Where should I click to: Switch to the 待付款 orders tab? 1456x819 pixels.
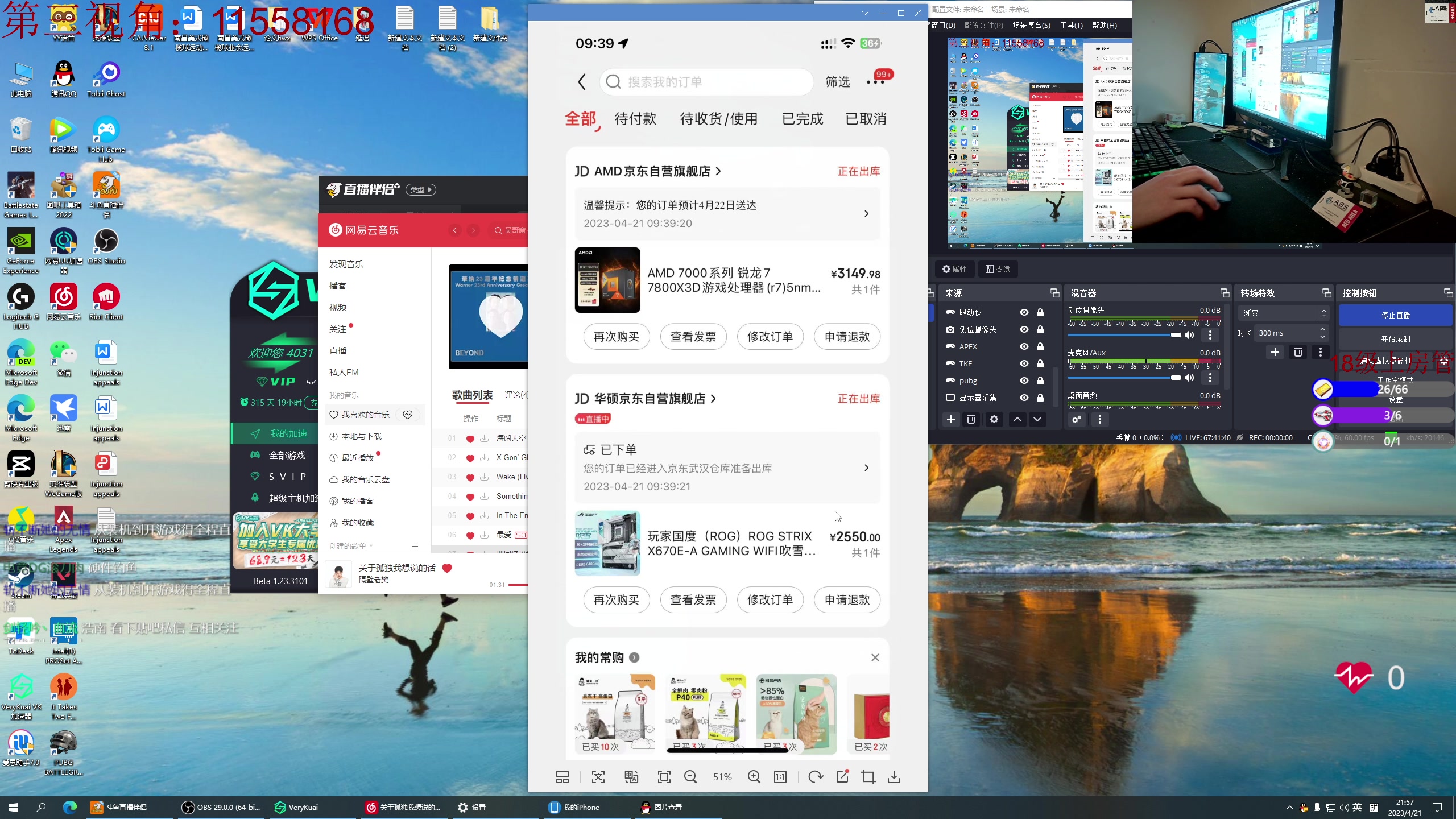pos(635,119)
